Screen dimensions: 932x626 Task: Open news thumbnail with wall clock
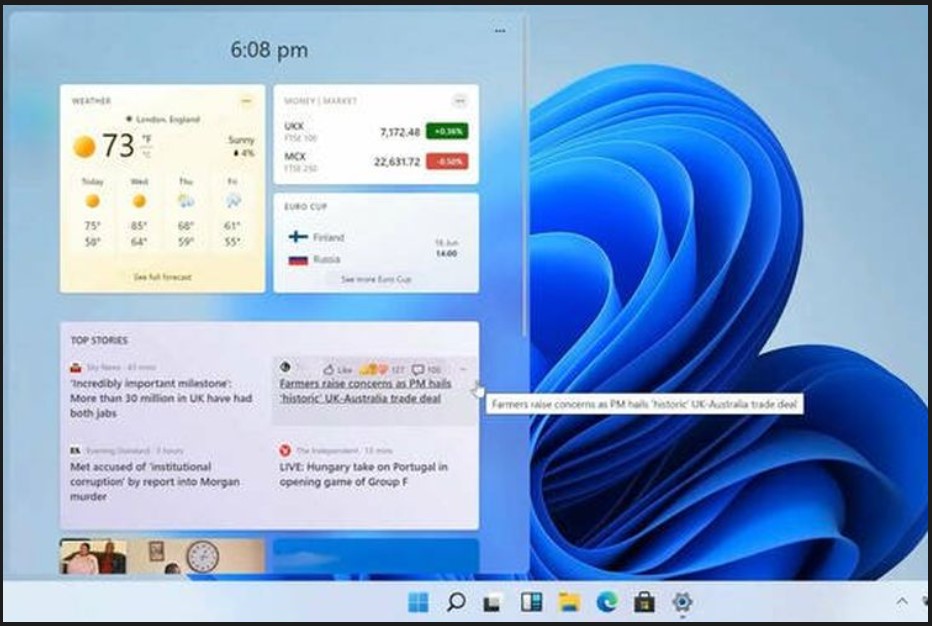click(162, 556)
